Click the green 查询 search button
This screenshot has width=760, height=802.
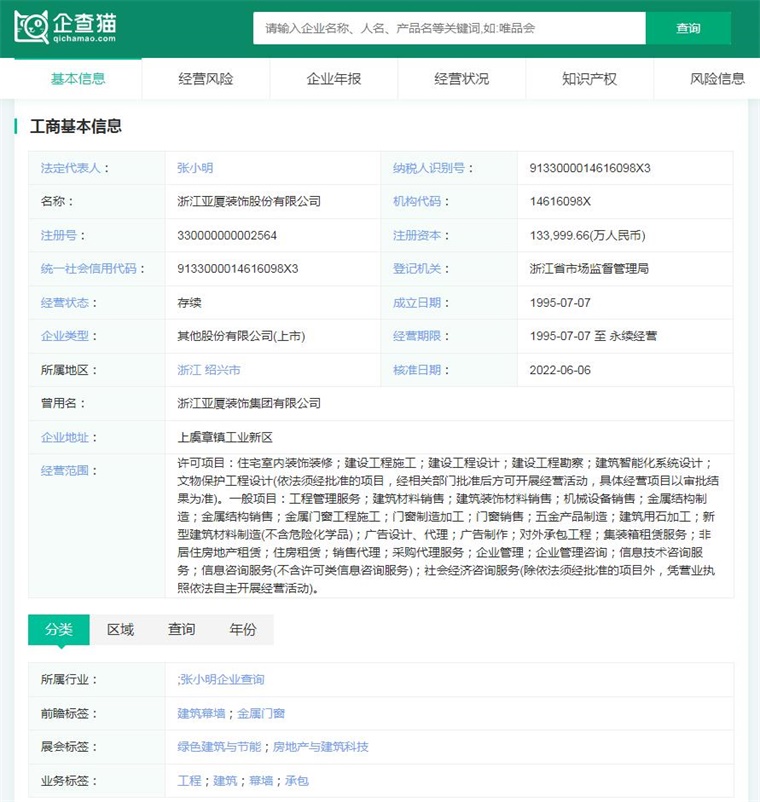[688, 28]
